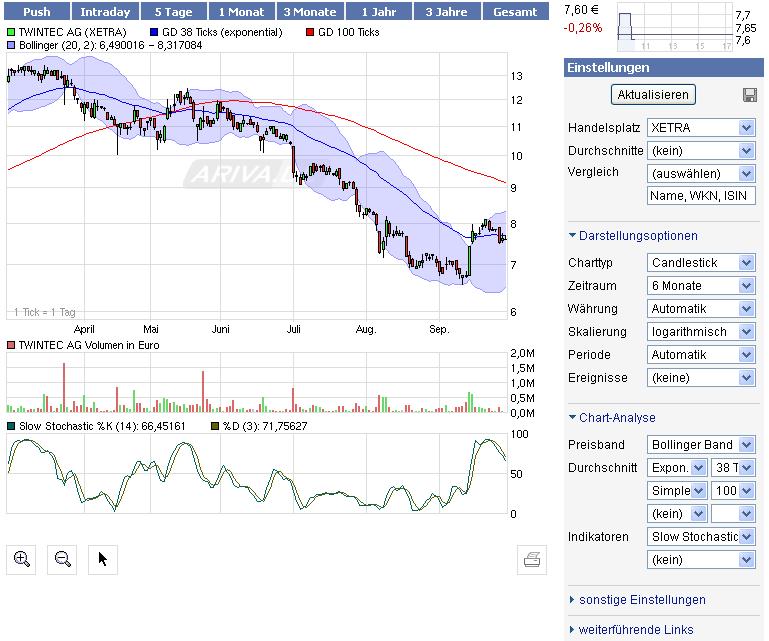
Task: Open the Skalierung logarithmisch dropdown
Action: point(700,331)
